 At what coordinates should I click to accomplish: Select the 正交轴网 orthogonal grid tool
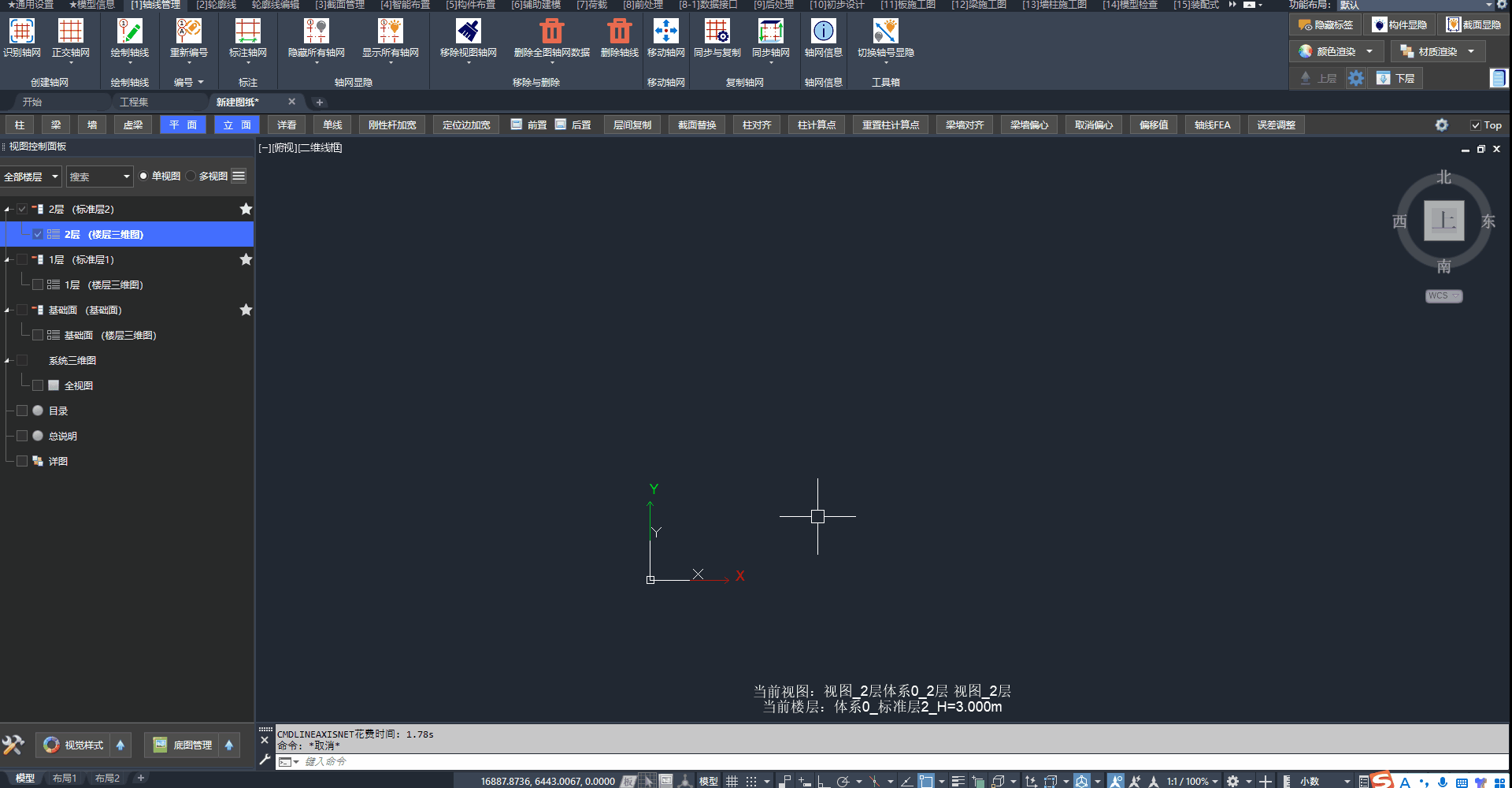click(70, 32)
